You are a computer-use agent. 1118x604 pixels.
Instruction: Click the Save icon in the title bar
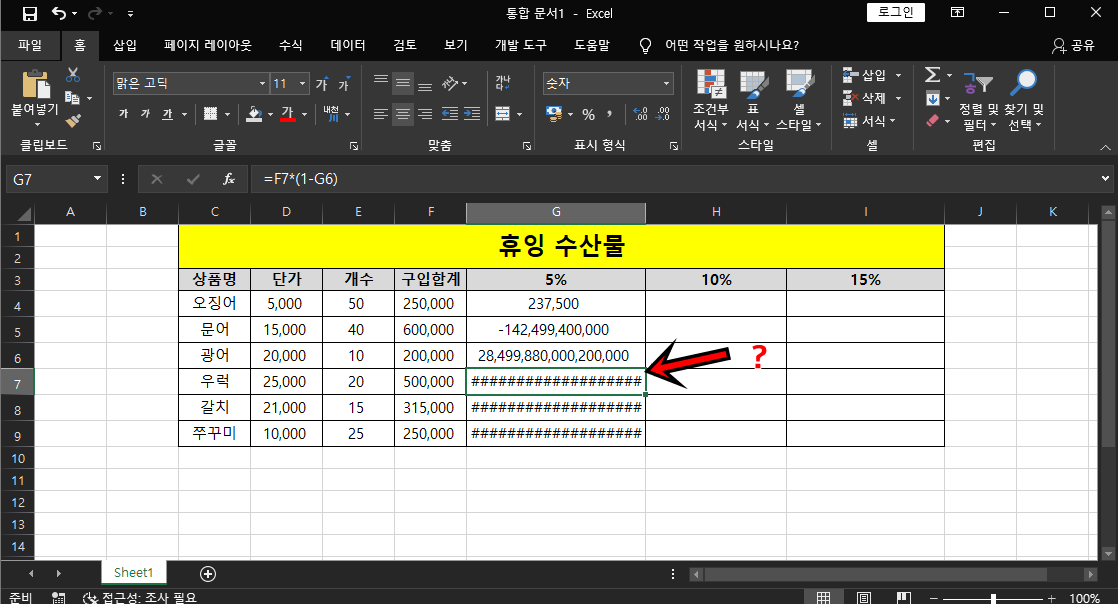pos(30,14)
